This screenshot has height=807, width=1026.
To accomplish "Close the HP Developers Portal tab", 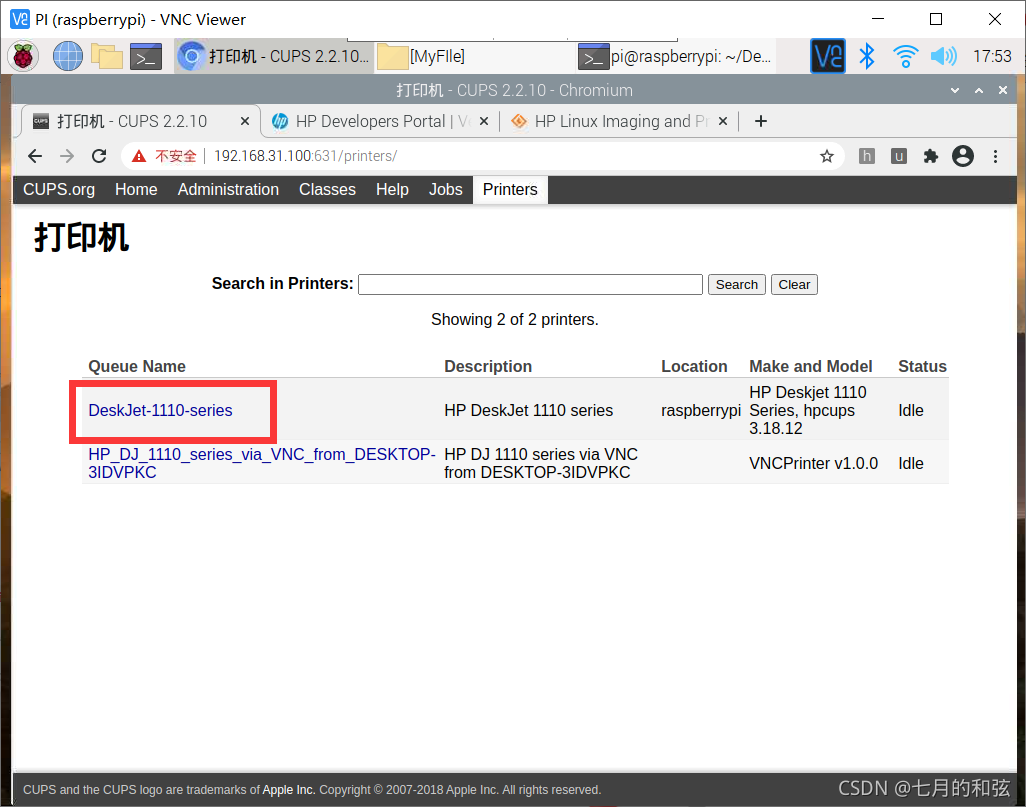I will tap(484, 121).
